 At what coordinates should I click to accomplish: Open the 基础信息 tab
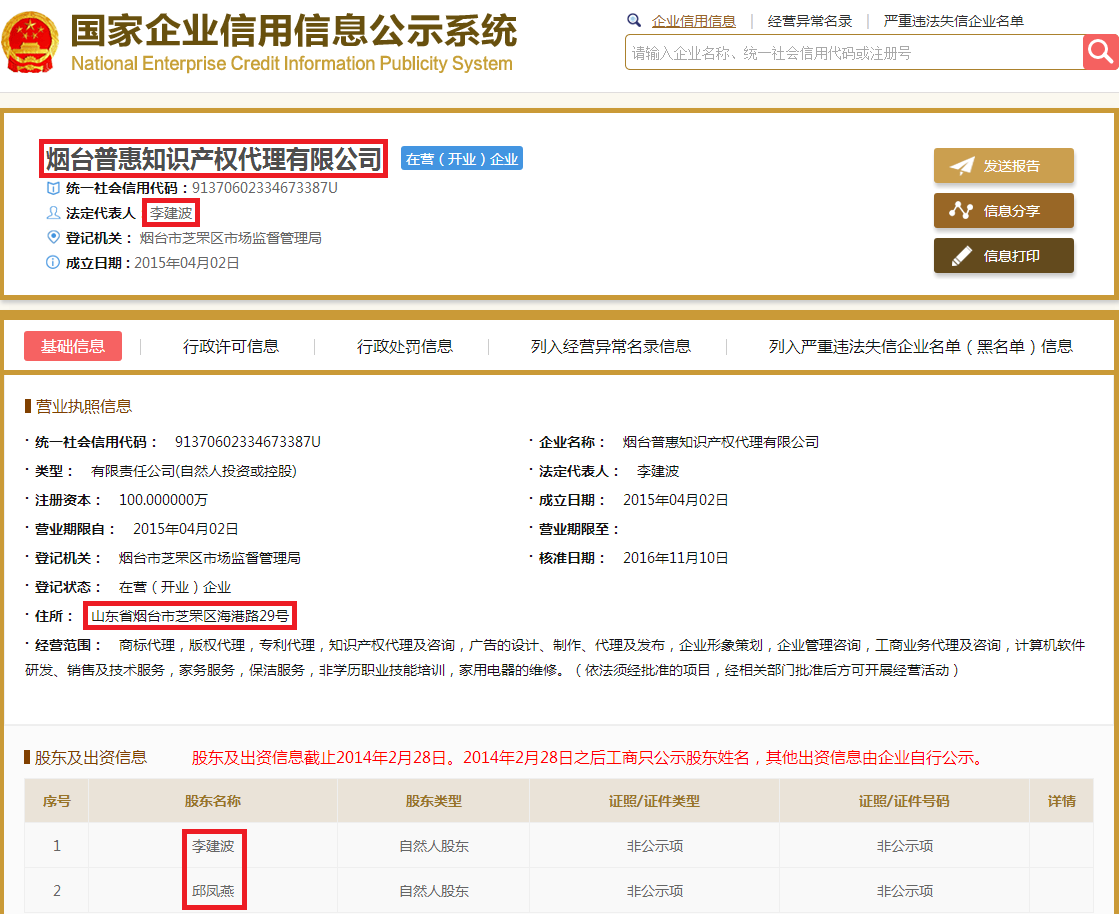click(73, 346)
